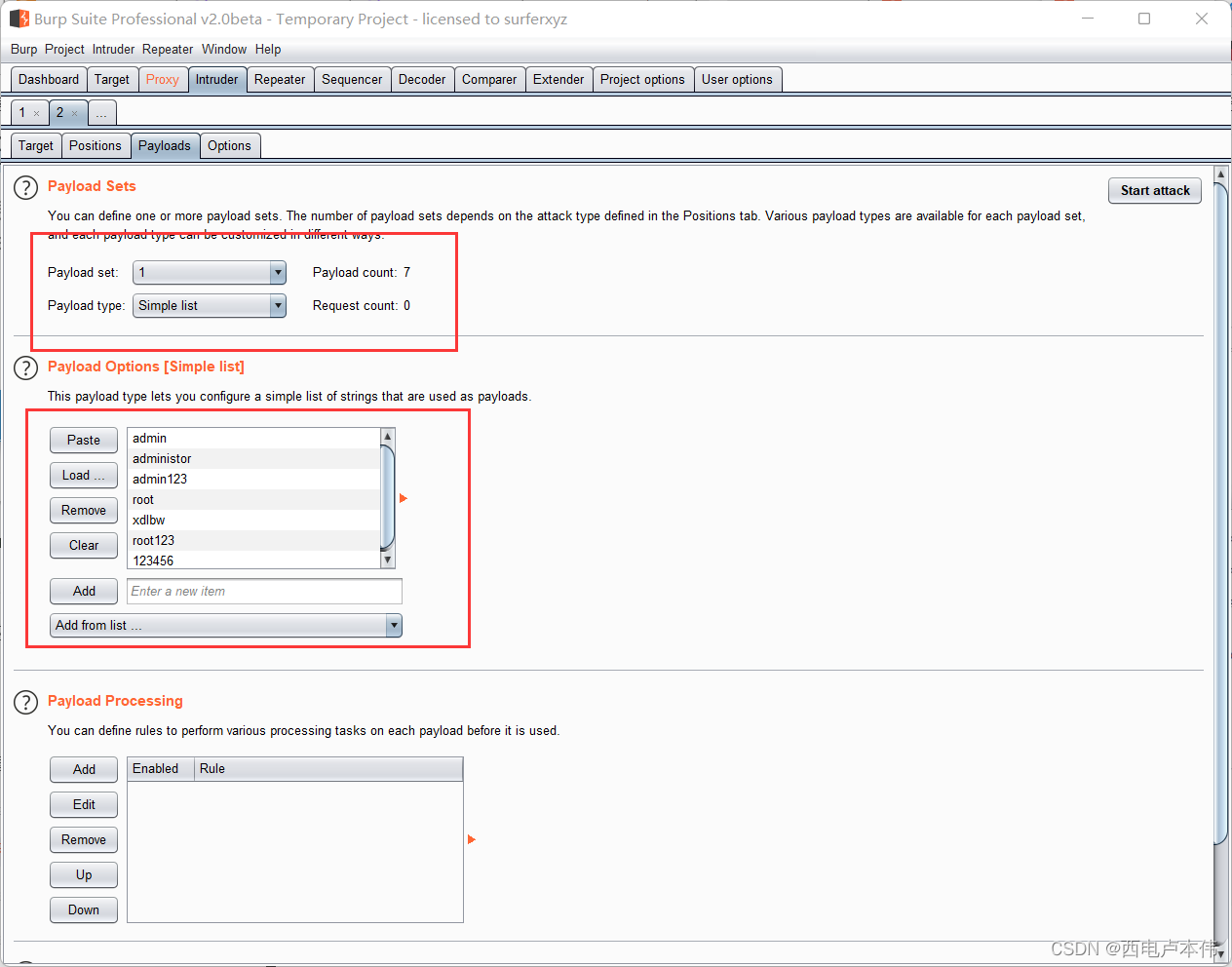Image resolution: width=1232 pixels, height=967 pixels.
Task: Open help for Payload Sets section
Action: [26, 188]
